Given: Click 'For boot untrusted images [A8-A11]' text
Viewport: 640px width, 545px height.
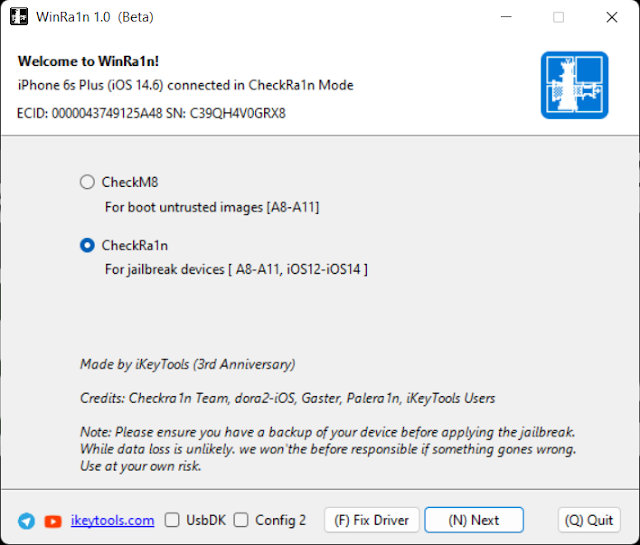Looking at the screenshot, I should (x=212, y=207).
